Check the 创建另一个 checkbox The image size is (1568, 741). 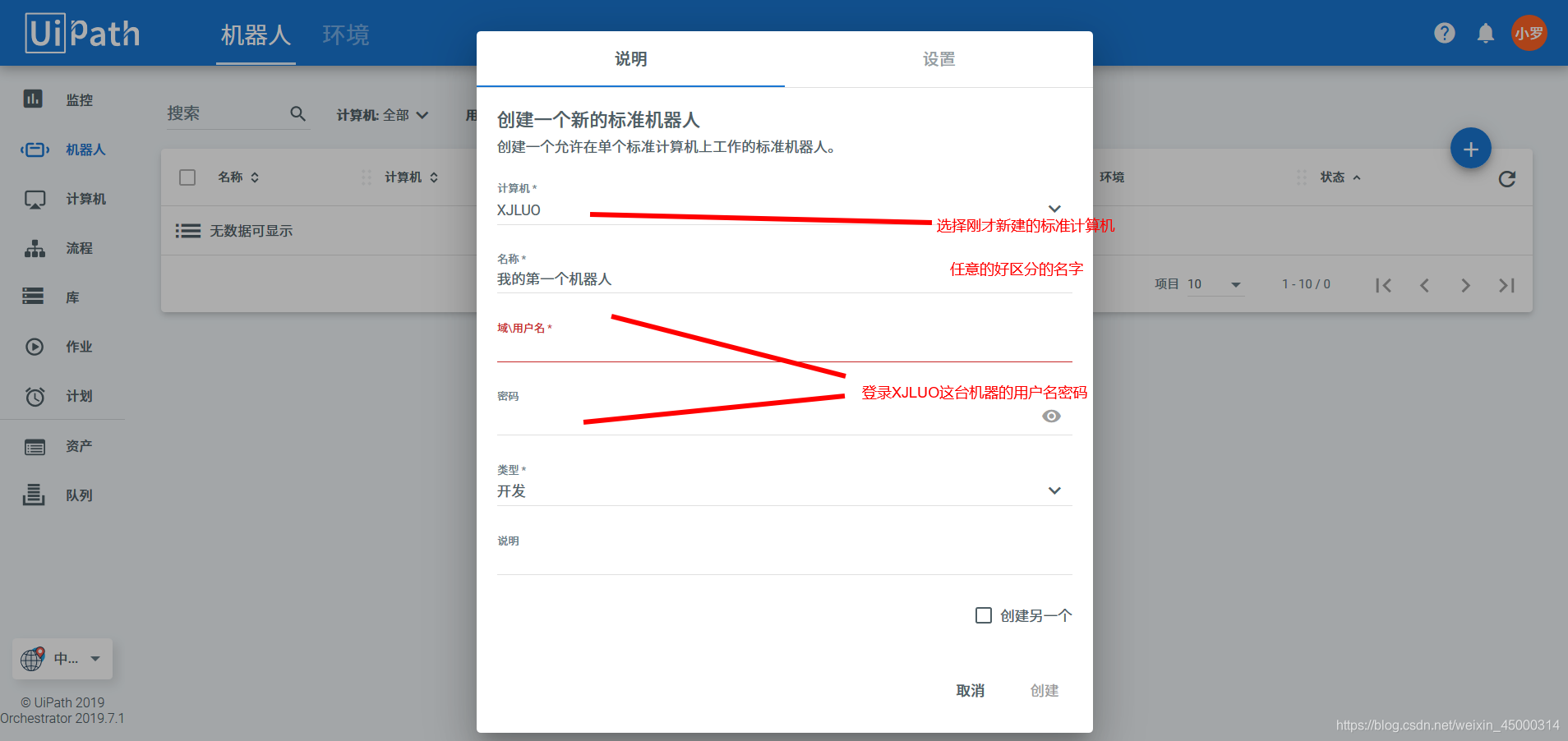983,615
